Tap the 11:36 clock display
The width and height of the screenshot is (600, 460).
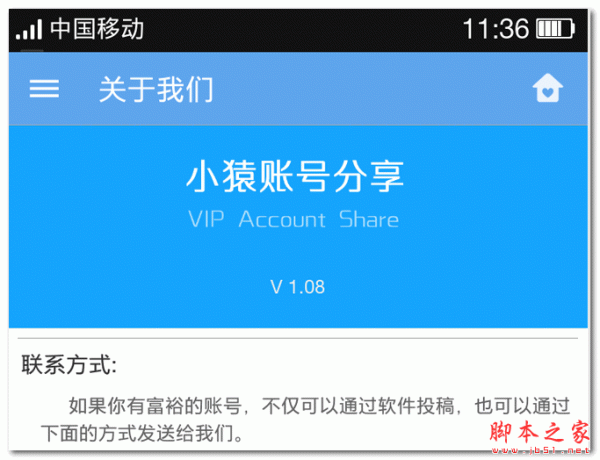click(496, 29)
